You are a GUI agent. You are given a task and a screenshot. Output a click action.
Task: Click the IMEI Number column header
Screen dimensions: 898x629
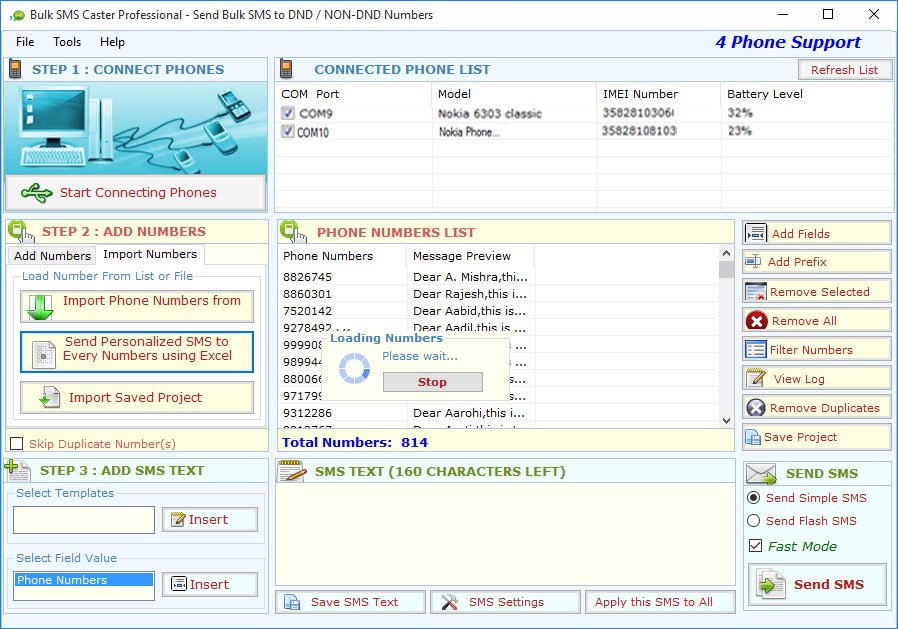click(659, 94)
